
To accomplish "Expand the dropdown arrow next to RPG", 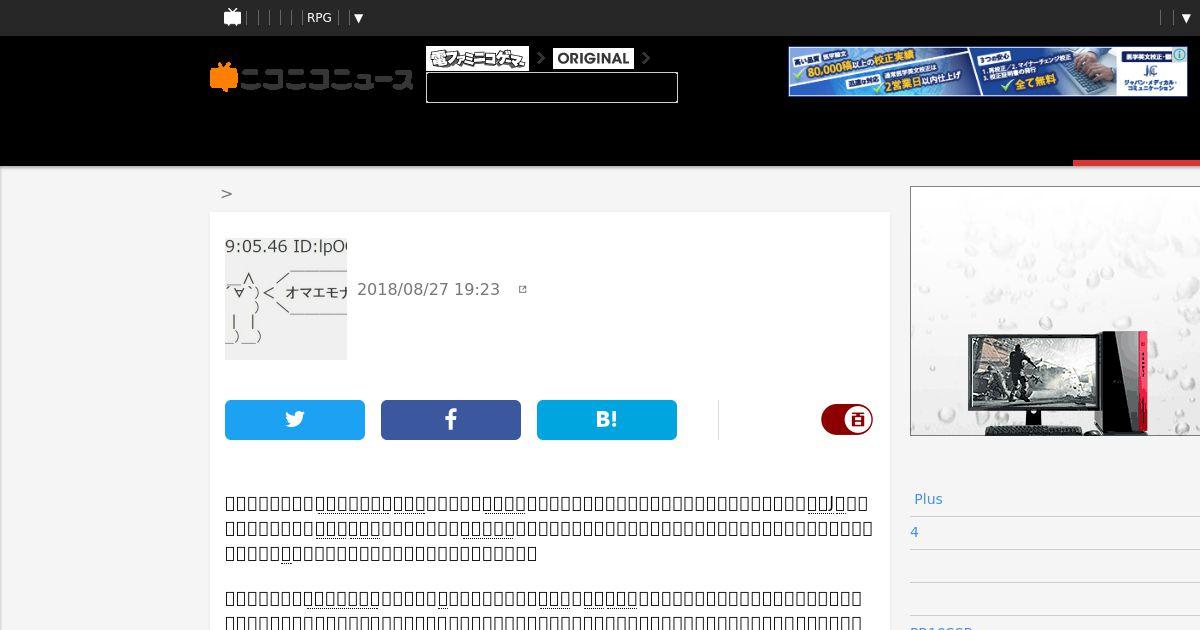I will click(358, 18).
